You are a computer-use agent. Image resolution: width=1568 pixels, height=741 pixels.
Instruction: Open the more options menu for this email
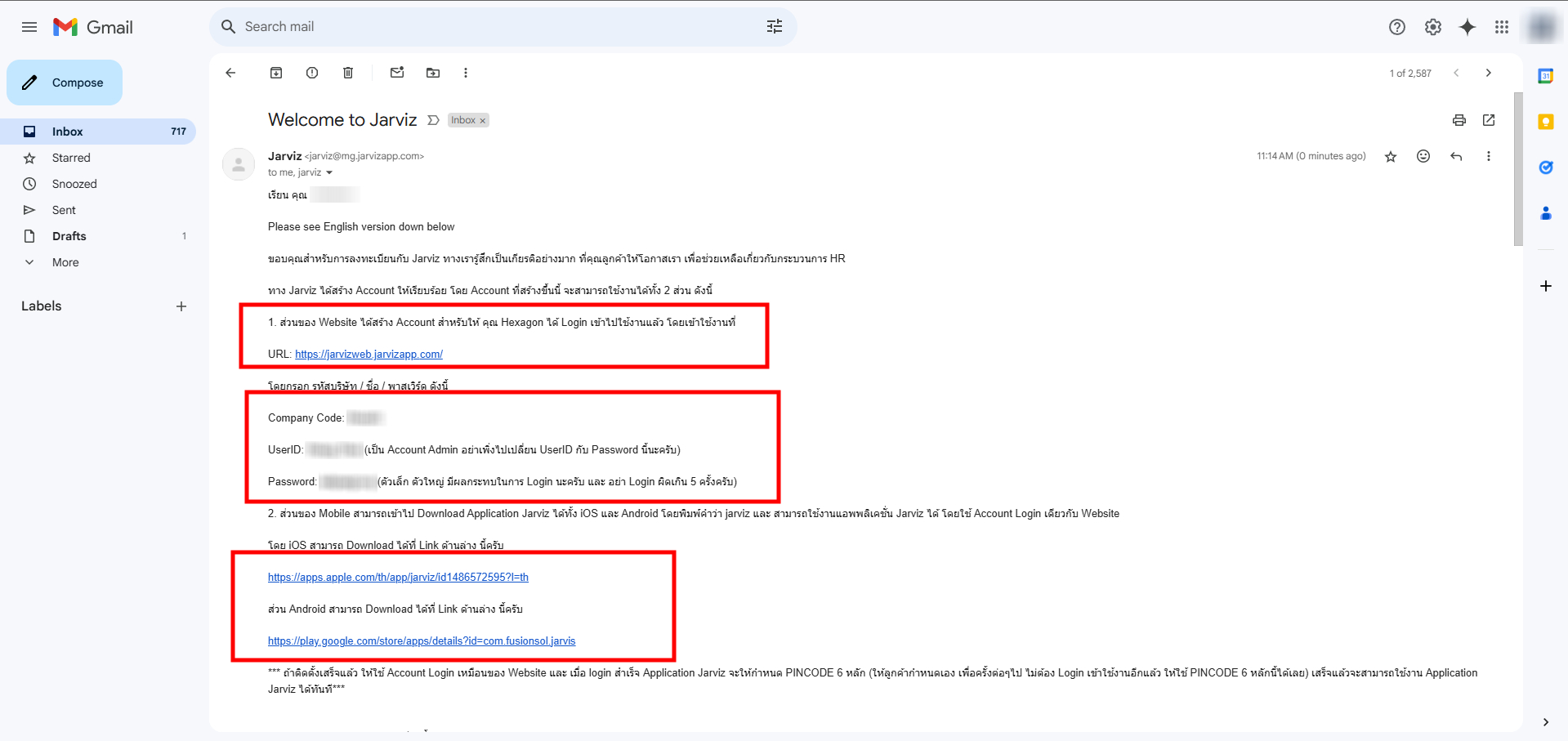pos(1488,156)
